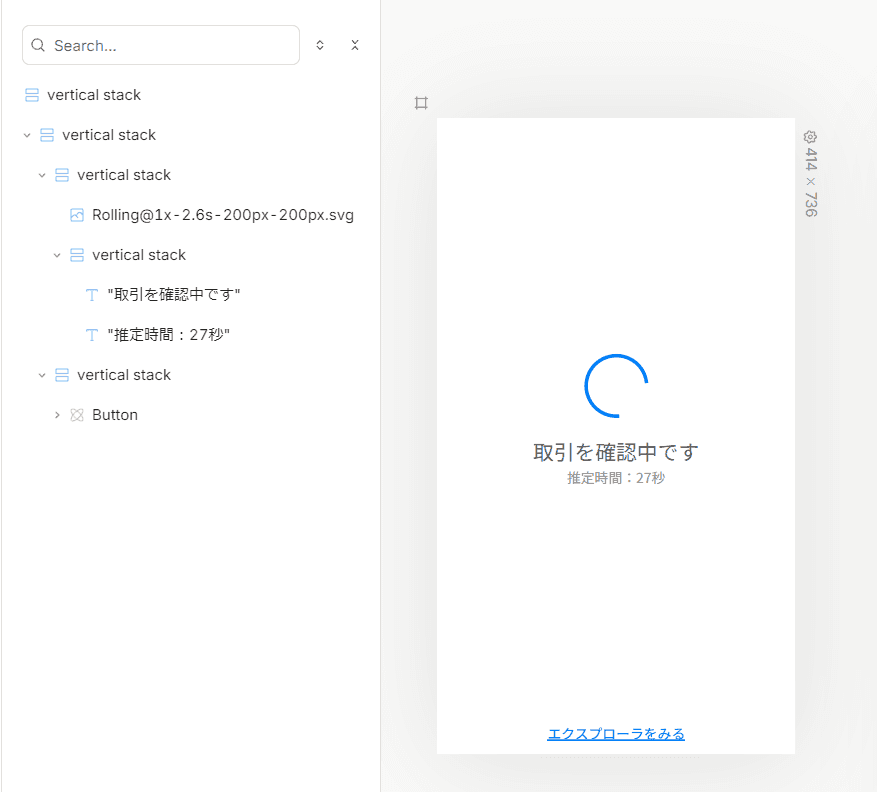Image resolution: width=877 pixels, height=792 pixels.
Task: Click the frame icon above the canvas
Action: [421, 103]
